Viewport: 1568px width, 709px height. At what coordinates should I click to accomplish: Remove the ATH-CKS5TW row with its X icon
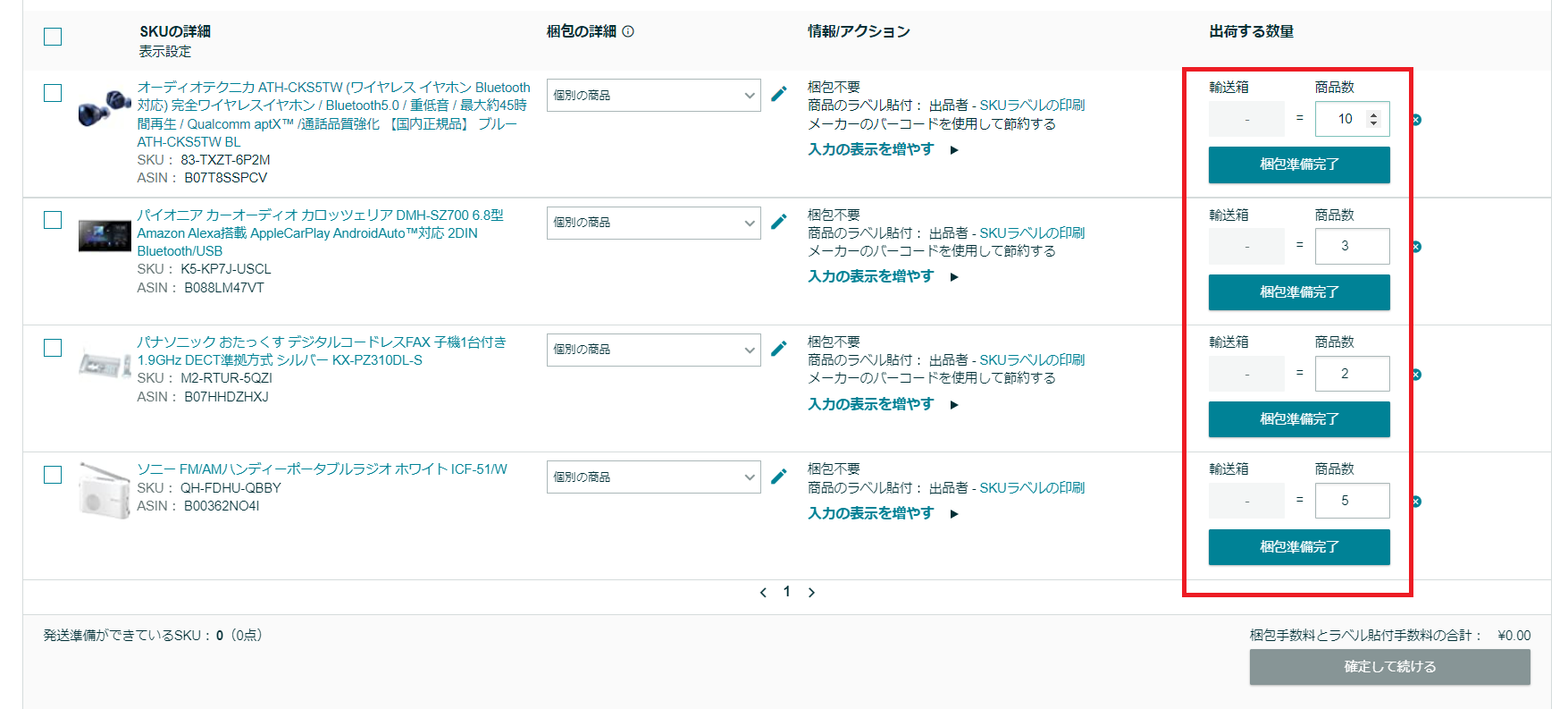(x=1416, y=120)
